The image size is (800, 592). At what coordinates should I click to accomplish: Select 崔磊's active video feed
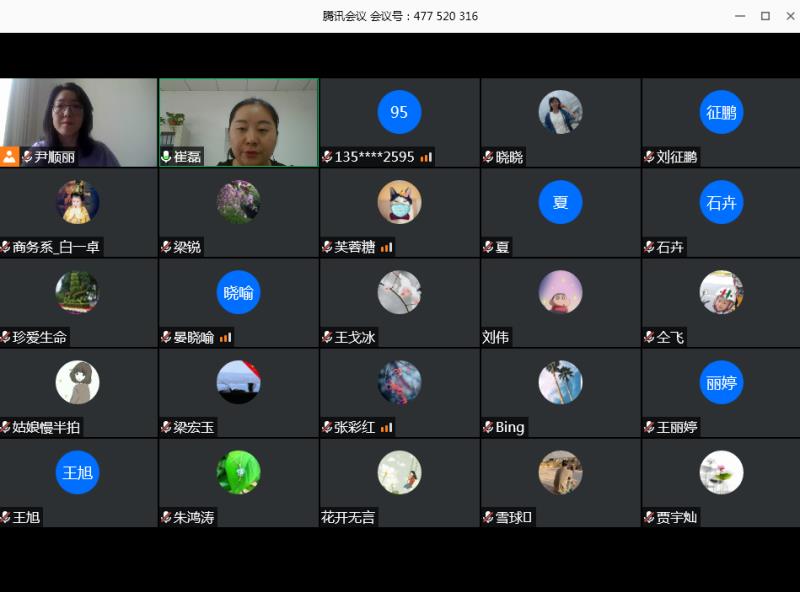[238, 120]
